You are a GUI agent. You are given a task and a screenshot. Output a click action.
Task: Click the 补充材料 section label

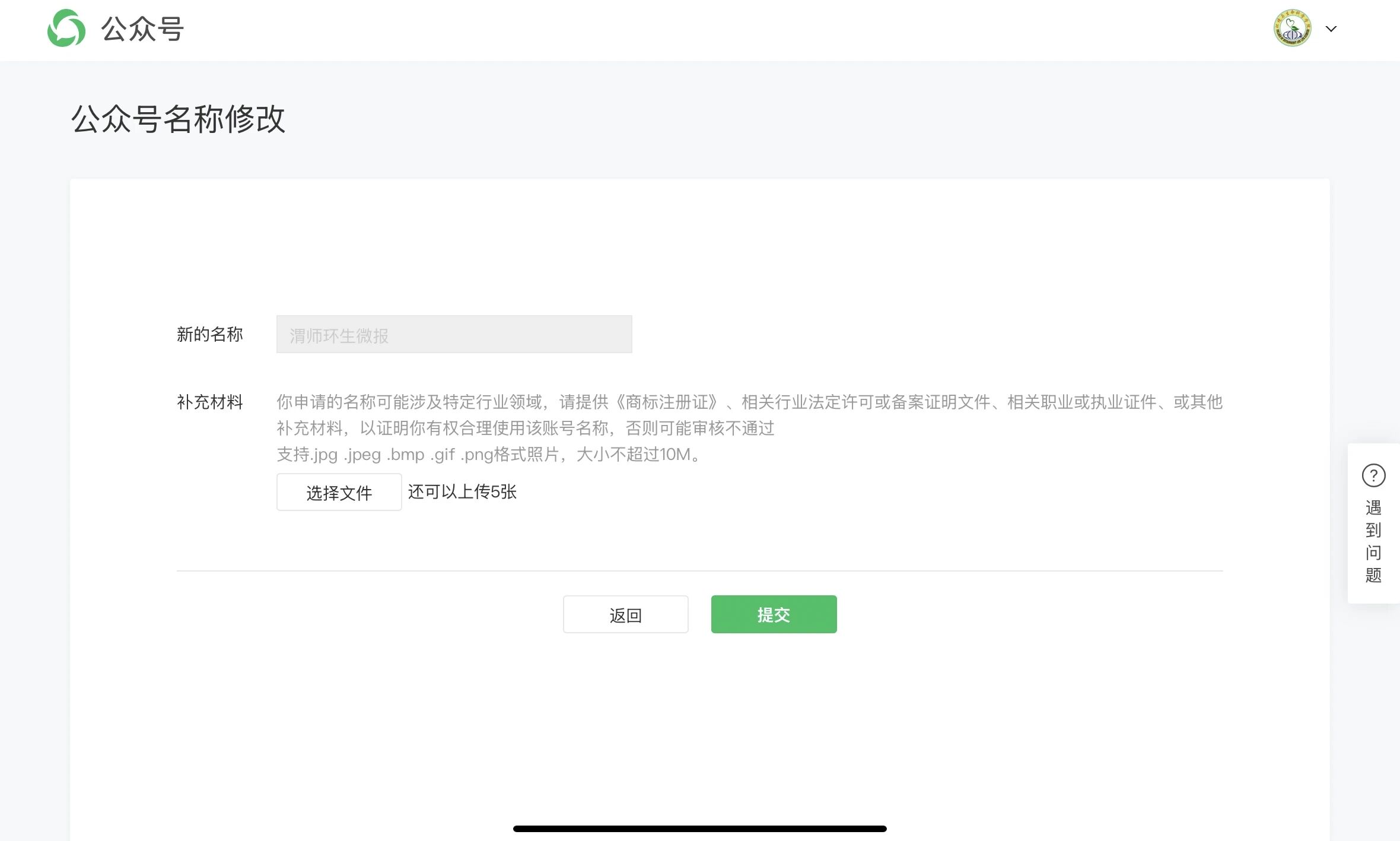point(209,402)
